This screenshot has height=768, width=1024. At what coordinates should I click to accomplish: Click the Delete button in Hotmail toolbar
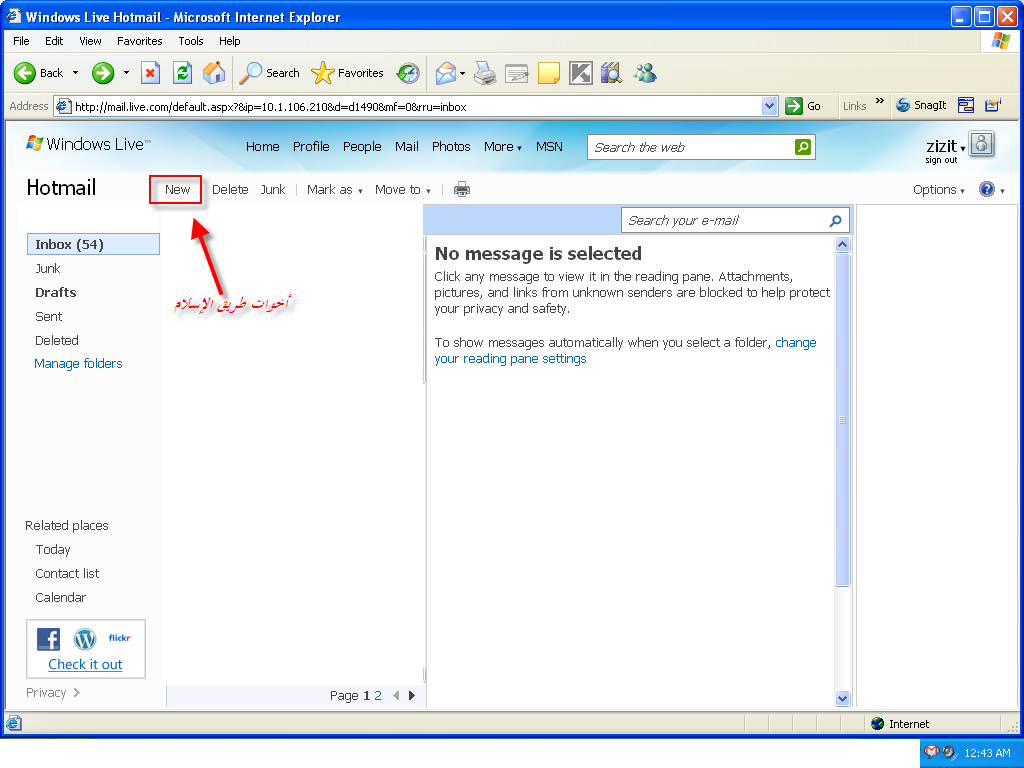point(230,189)
